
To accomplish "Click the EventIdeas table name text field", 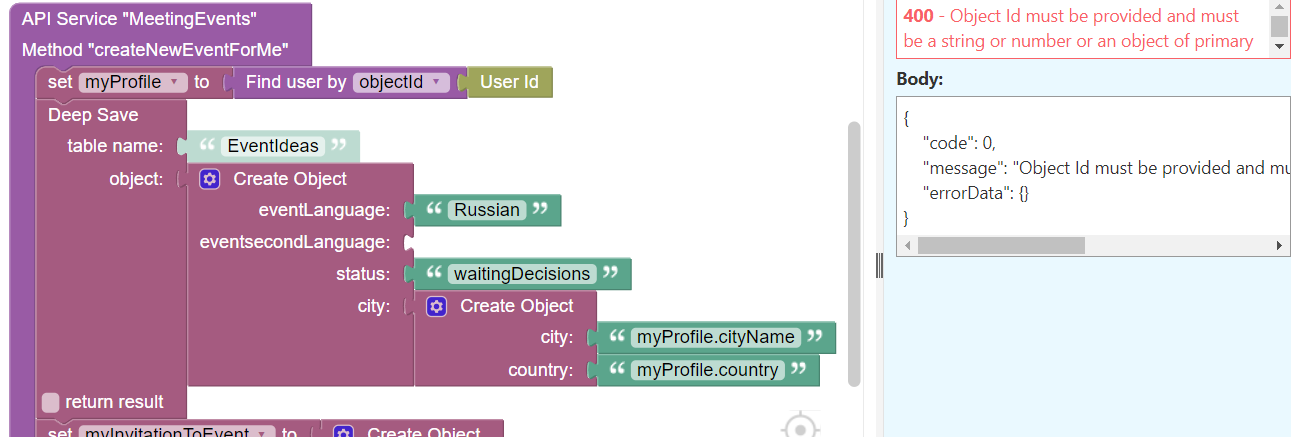I will (272, 146).
